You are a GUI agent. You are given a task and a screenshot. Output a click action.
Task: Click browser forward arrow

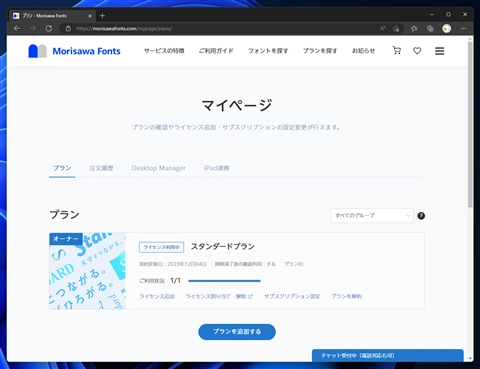click(33, 29)
